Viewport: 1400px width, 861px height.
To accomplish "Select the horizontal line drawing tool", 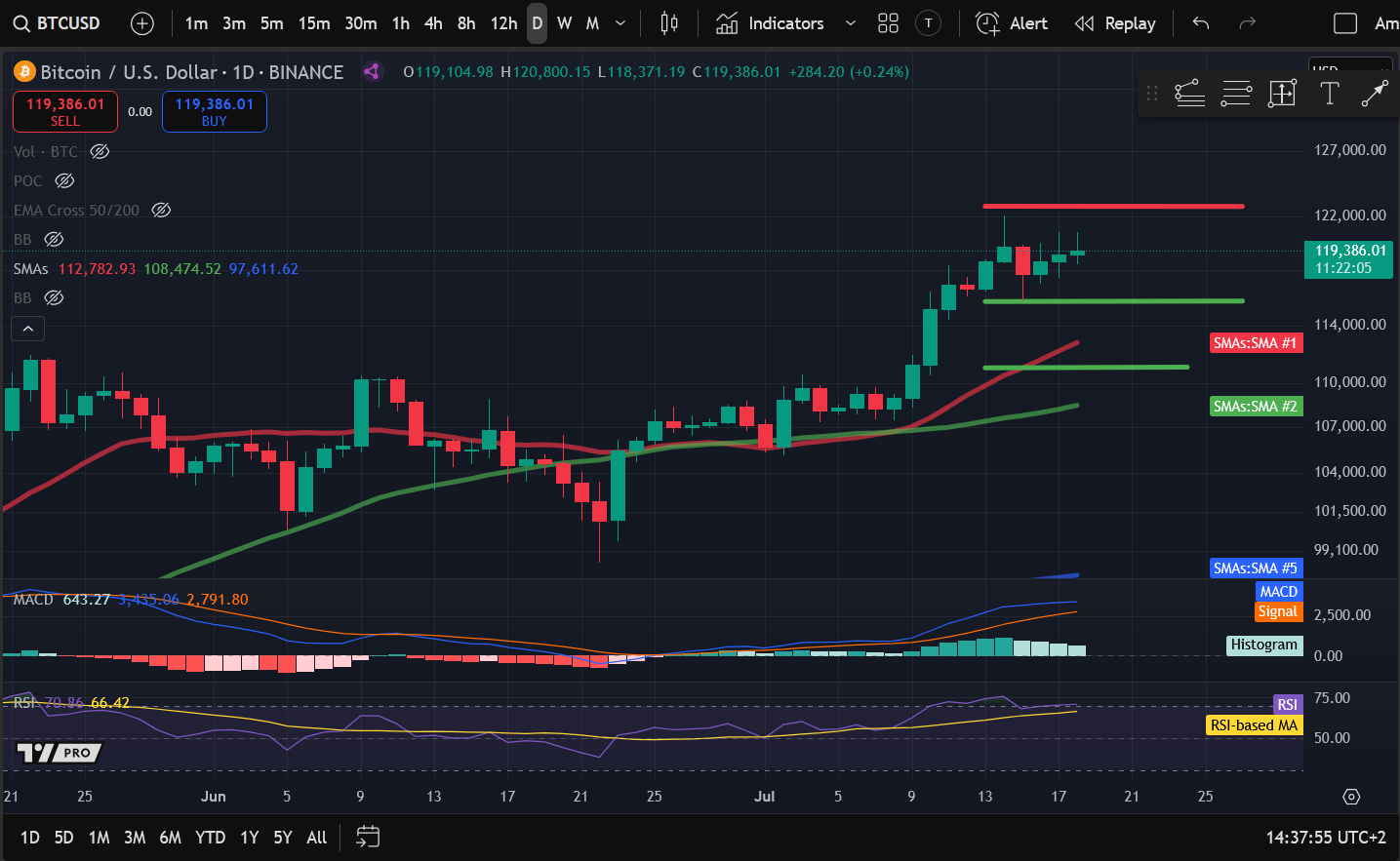I will click(x=1189, y=94).
